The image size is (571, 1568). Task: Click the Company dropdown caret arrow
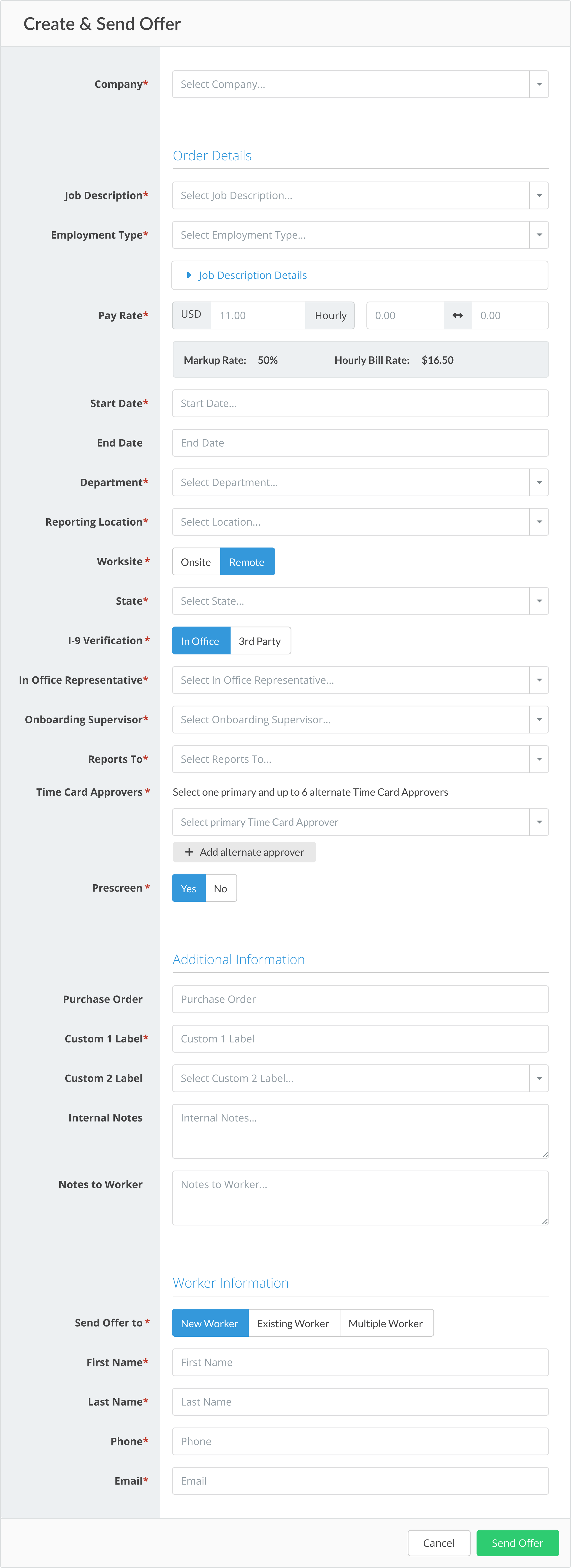click(539, 84)
